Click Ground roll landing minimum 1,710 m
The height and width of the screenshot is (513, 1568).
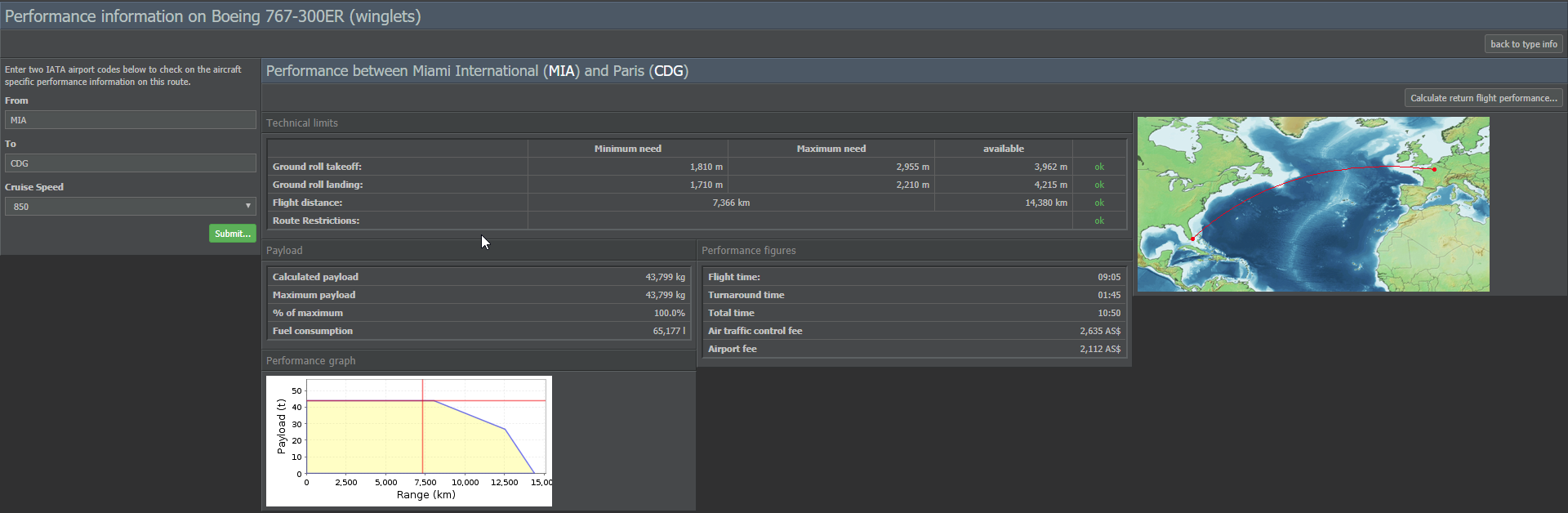pos(706,185)
